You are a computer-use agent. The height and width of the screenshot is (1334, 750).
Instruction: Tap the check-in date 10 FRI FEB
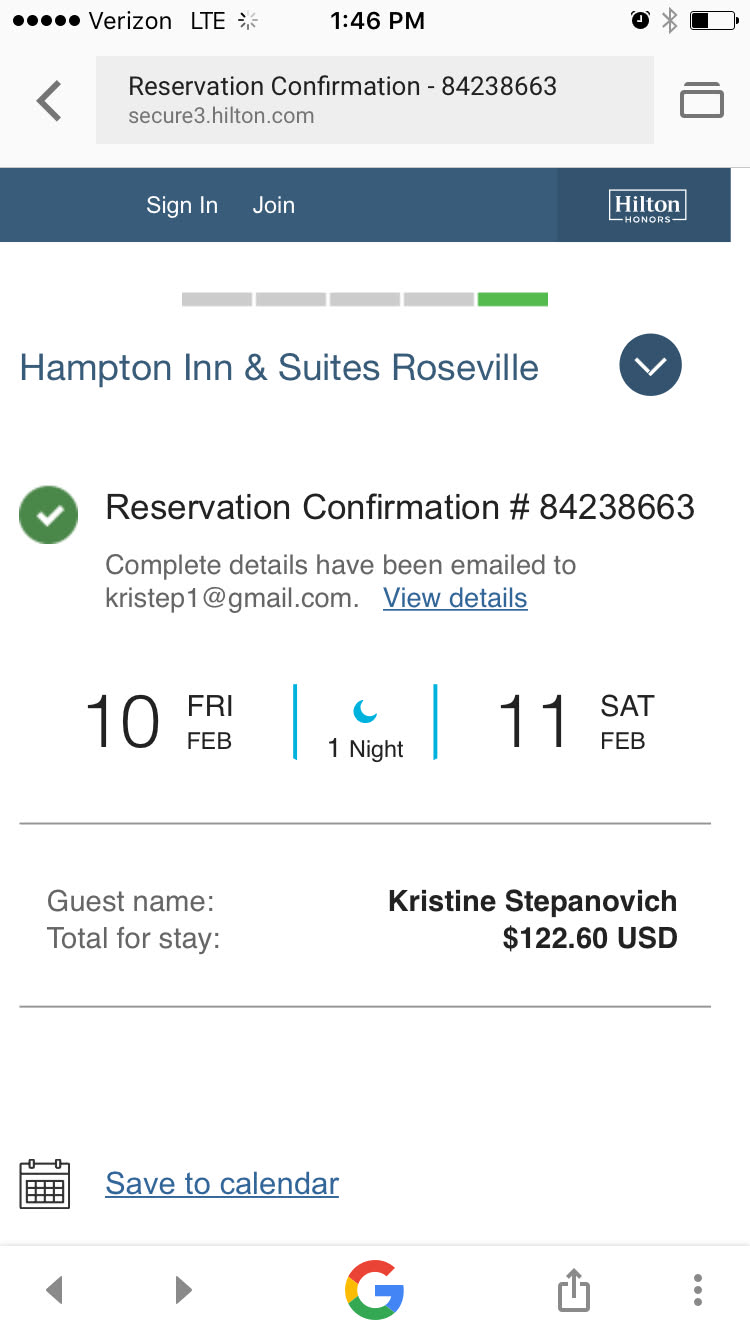click(x=158, y=722)
